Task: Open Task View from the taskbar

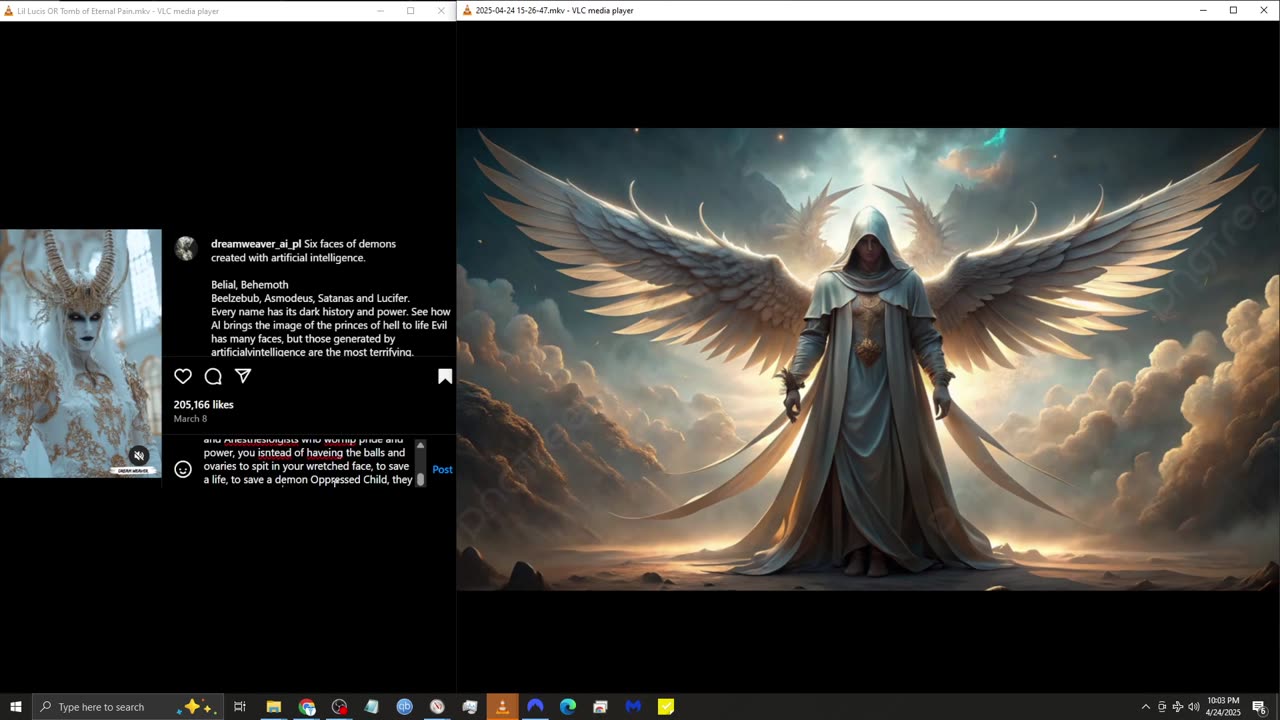Action: (240, 707)
